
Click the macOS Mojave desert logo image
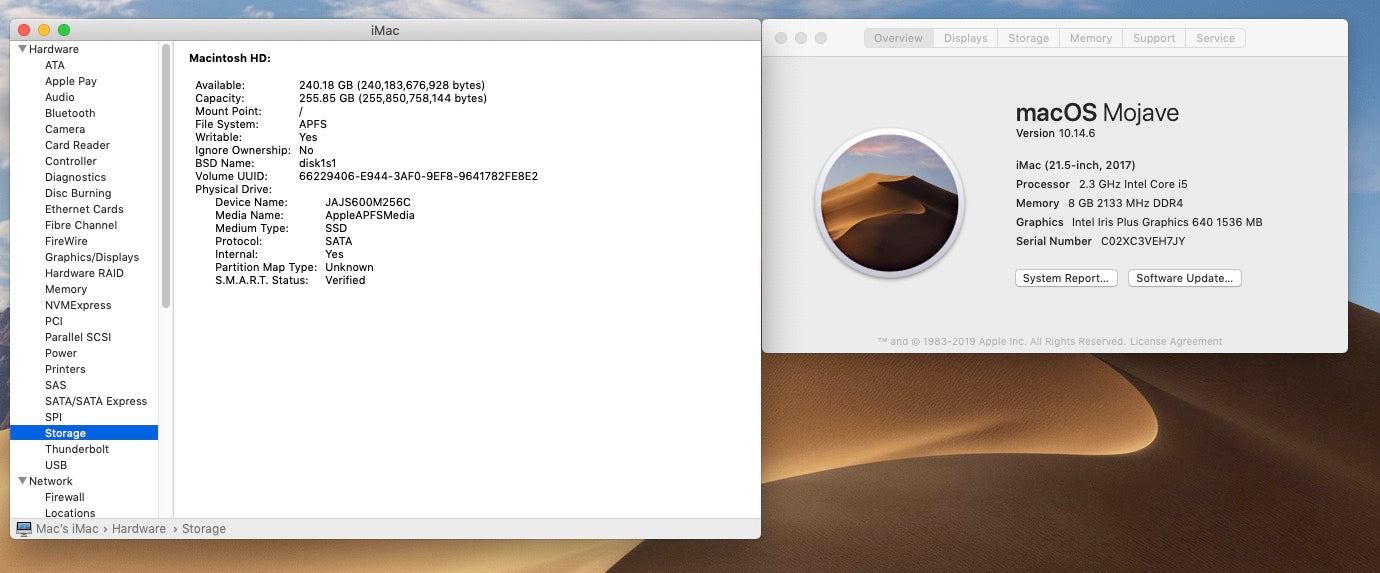click(889, 204)
